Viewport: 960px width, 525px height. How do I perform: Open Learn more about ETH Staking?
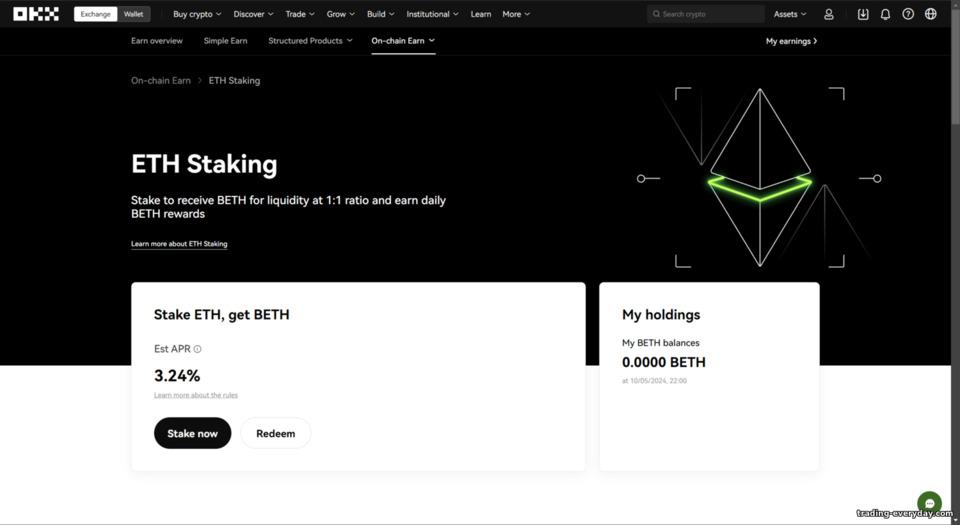tap(179, 244)
